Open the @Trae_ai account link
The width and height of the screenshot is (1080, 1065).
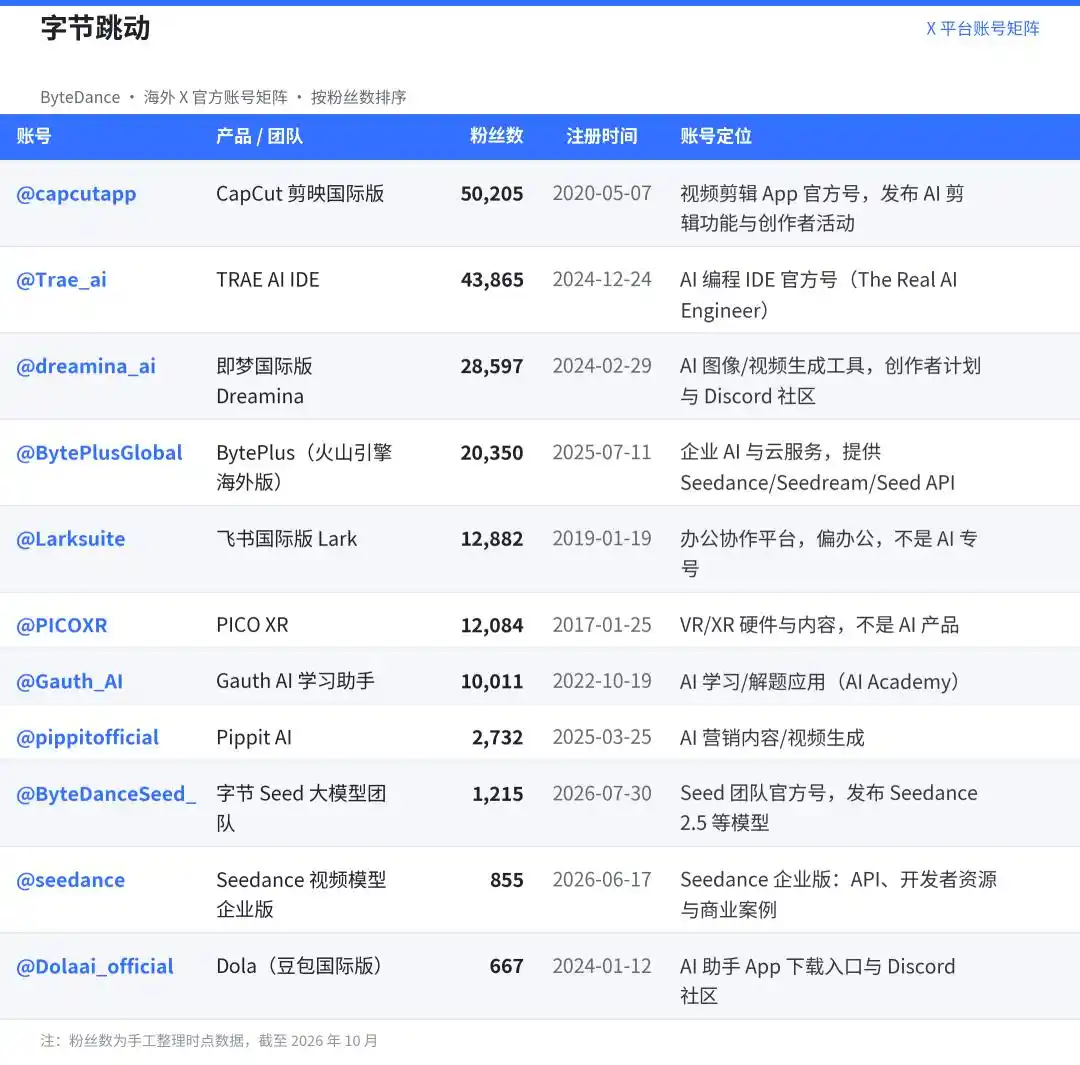coord(61,280)
